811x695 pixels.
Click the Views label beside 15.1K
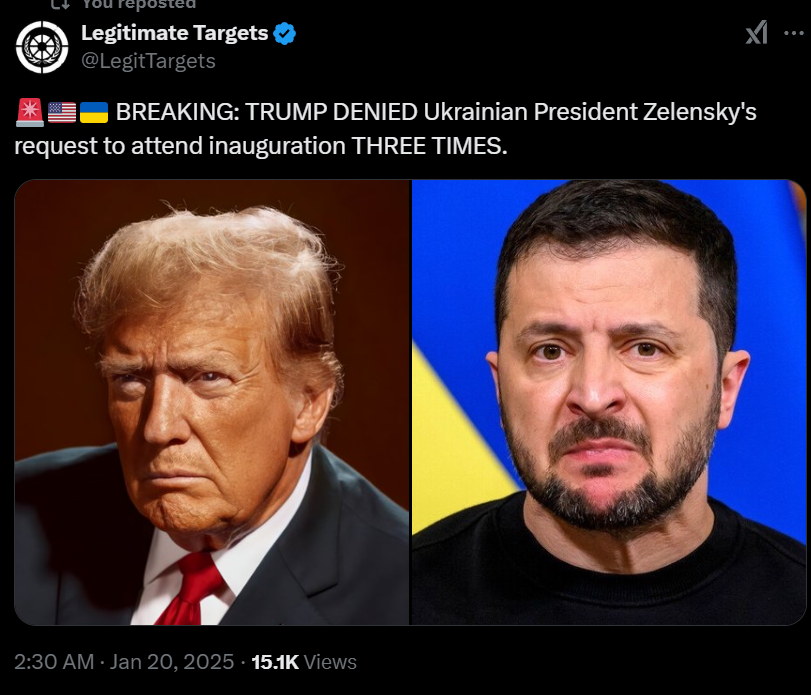[x=330, y=662]
